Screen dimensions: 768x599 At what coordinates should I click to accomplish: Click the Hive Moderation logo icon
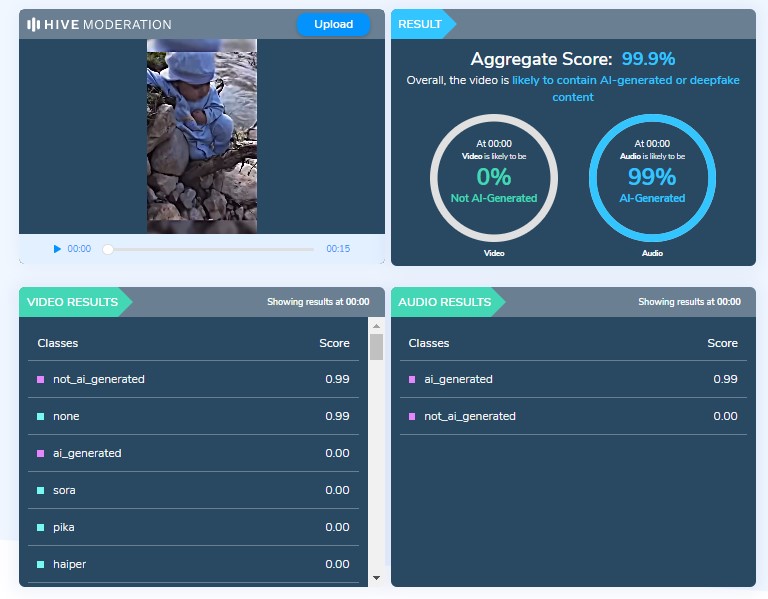pyautogui.click(x=33, y=24)
